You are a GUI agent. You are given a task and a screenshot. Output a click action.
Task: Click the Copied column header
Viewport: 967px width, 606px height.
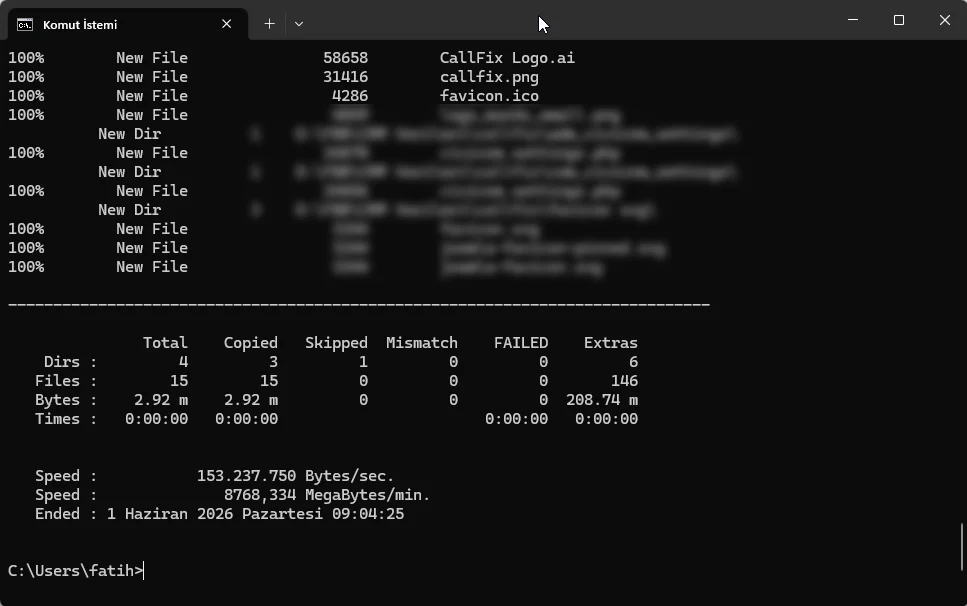point(250,343)
